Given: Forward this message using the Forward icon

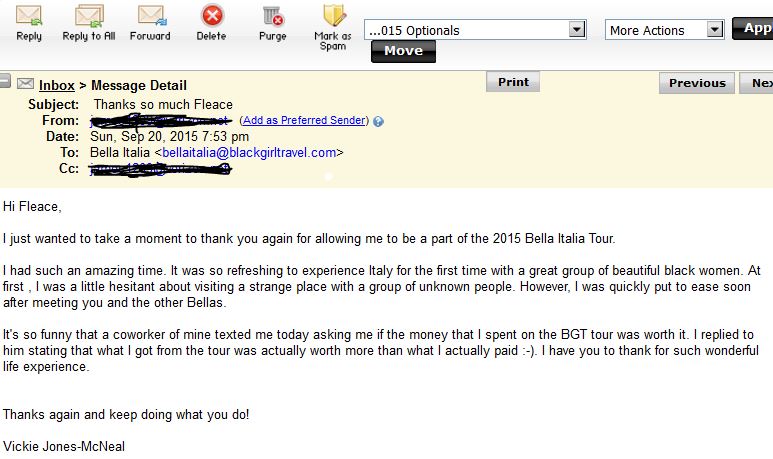Looking at the screenshot, I should [152, 16].
